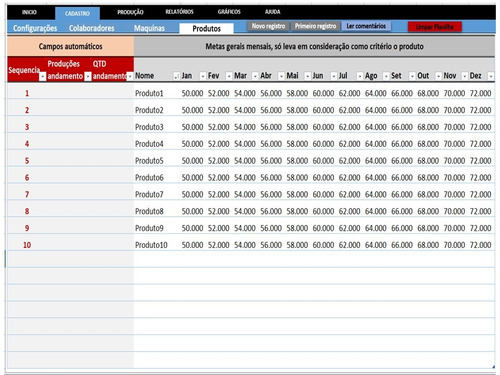Open the Out column filter dropdown
Viewport: 500px width, 375px height.
pos(438,76)
